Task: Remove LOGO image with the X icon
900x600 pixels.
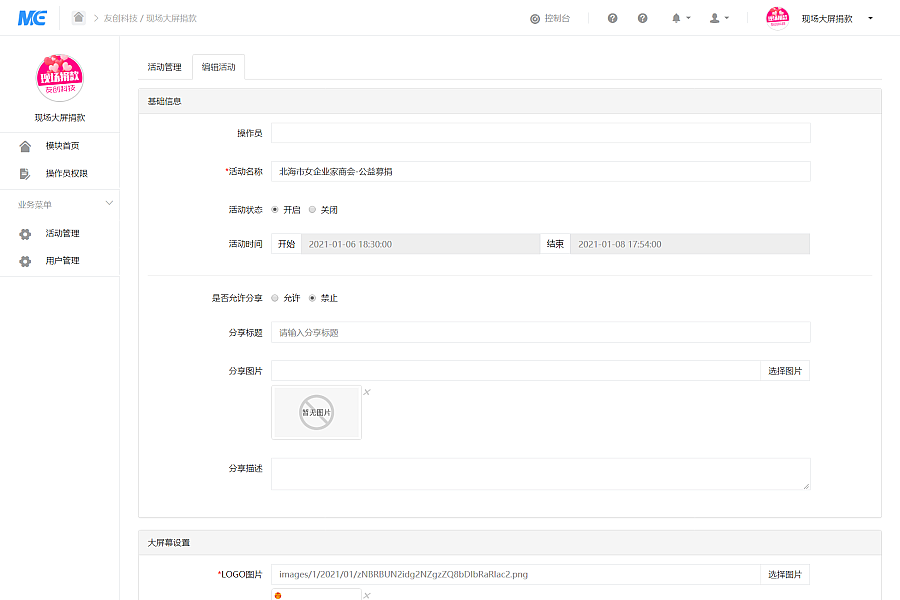Action: pyautogui.click(x=367, y=595)
